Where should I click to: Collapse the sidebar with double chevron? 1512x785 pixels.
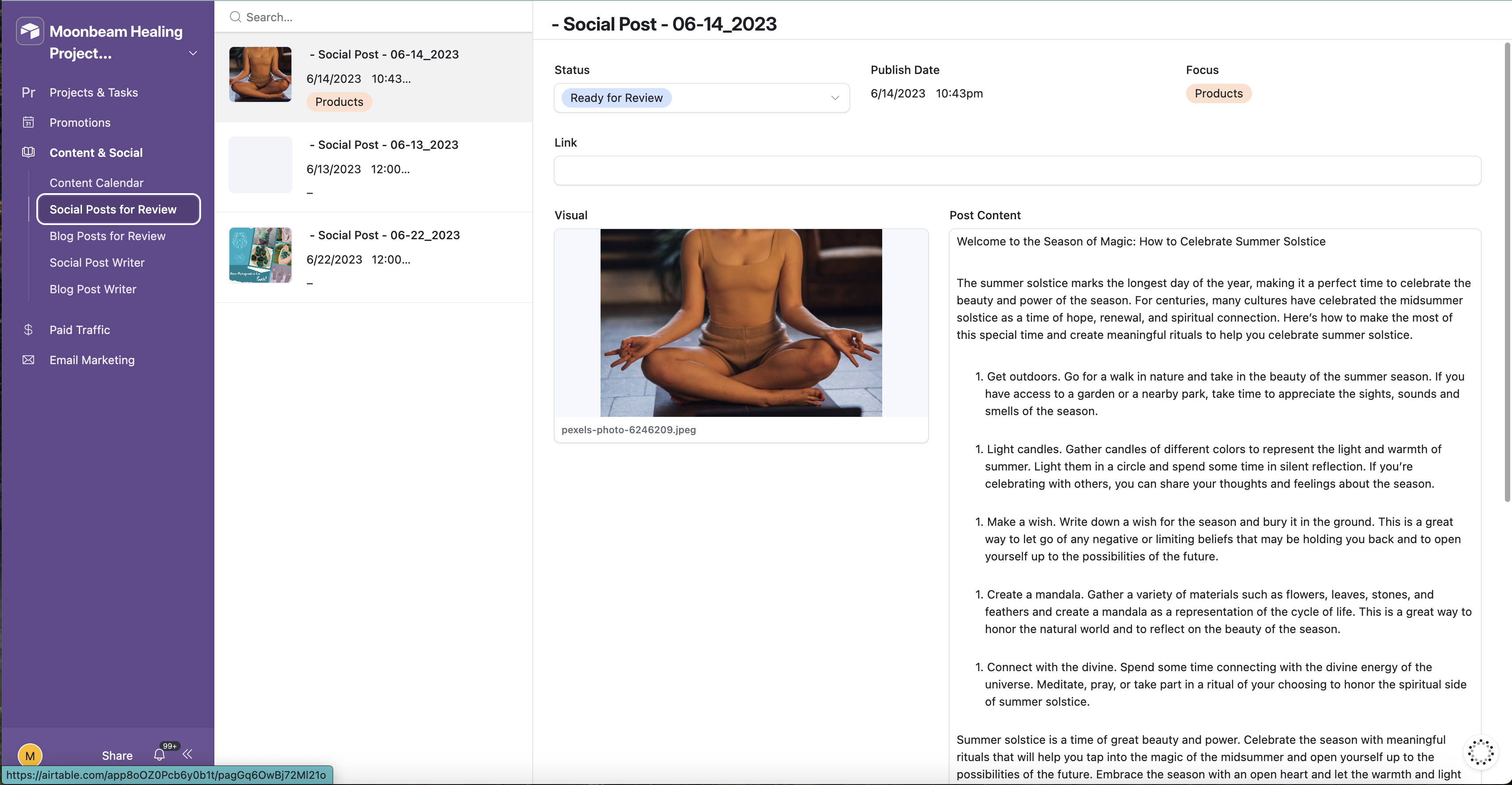point(188,754)
